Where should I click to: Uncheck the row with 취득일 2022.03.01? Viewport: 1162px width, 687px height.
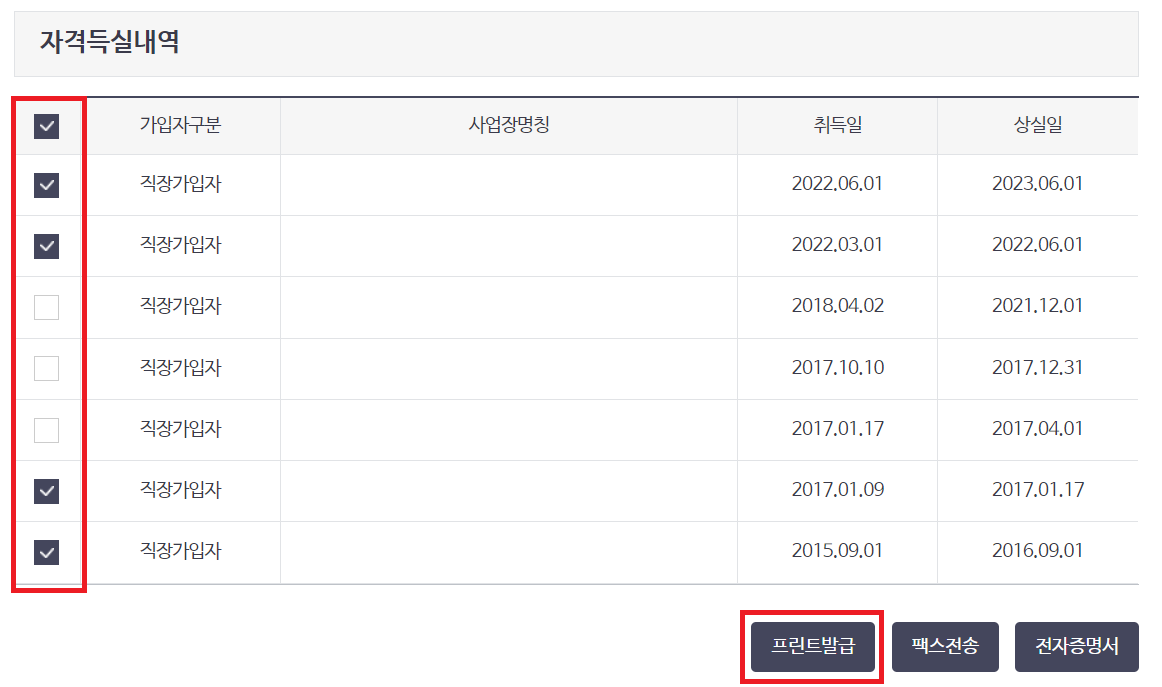click(45, 246)
